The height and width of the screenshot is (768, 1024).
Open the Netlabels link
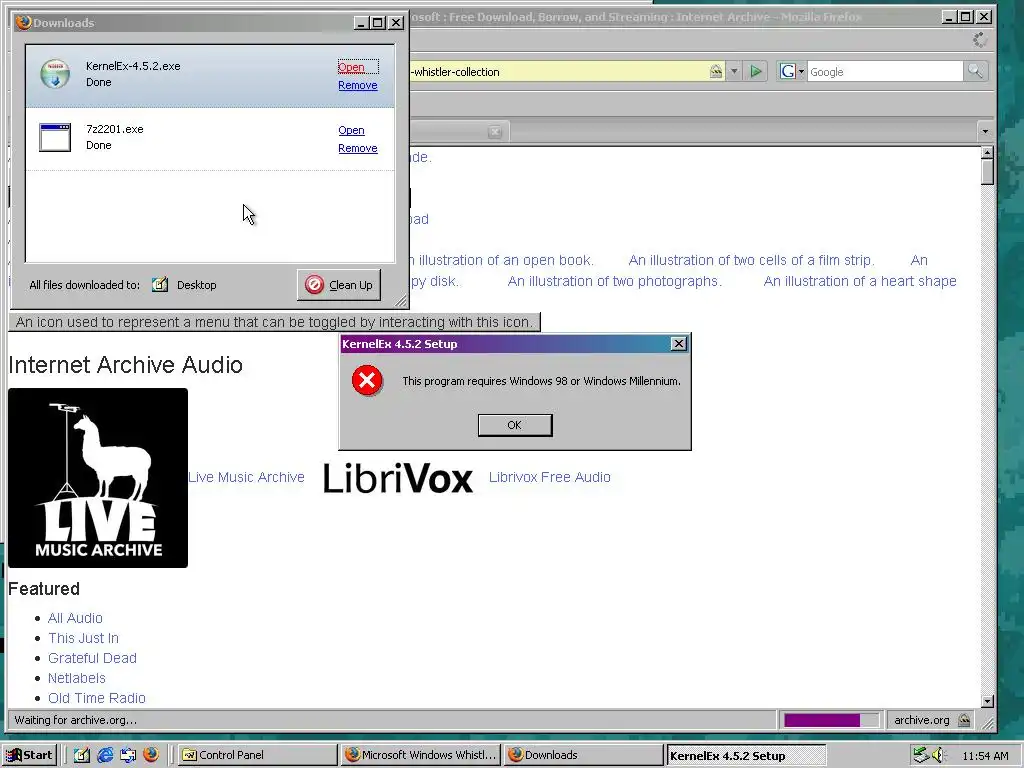click(x=76, y=679)
